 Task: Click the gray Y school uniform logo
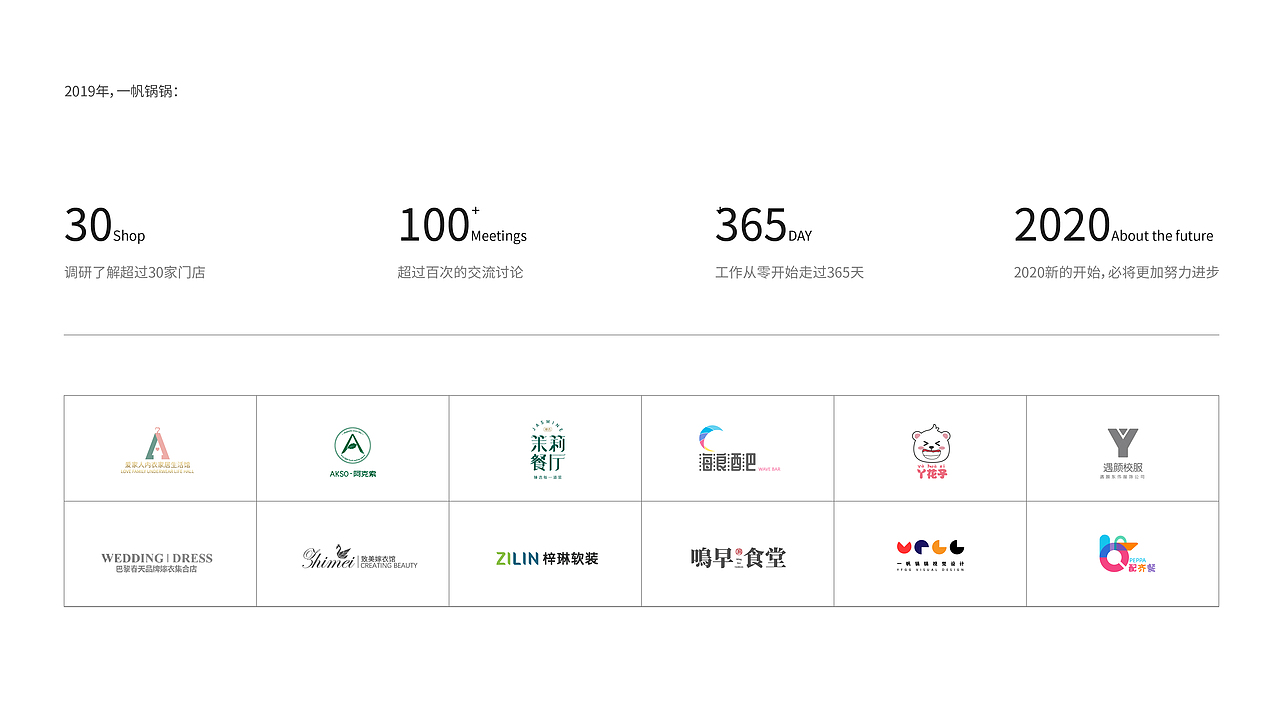[x=1123, y=454]
